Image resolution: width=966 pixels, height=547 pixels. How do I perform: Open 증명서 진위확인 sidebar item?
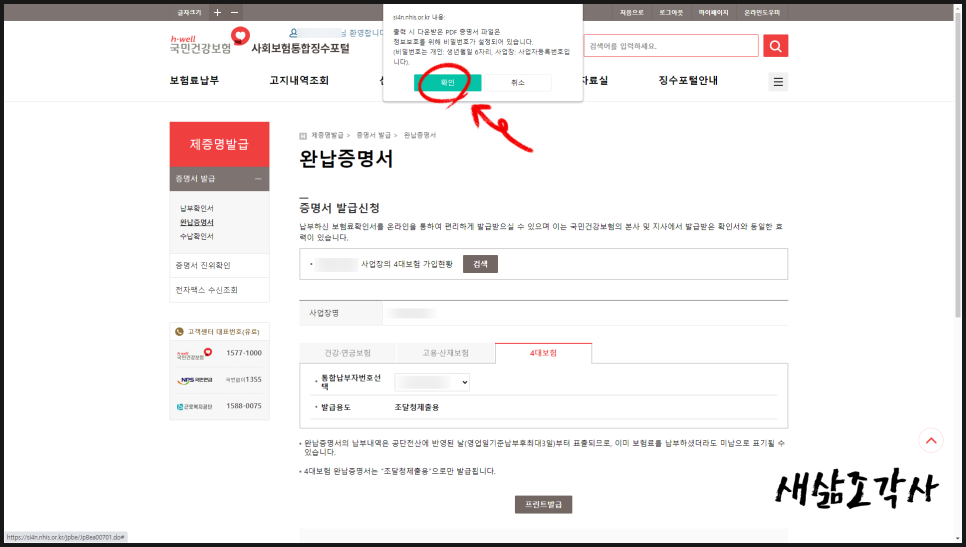[219, 265]
